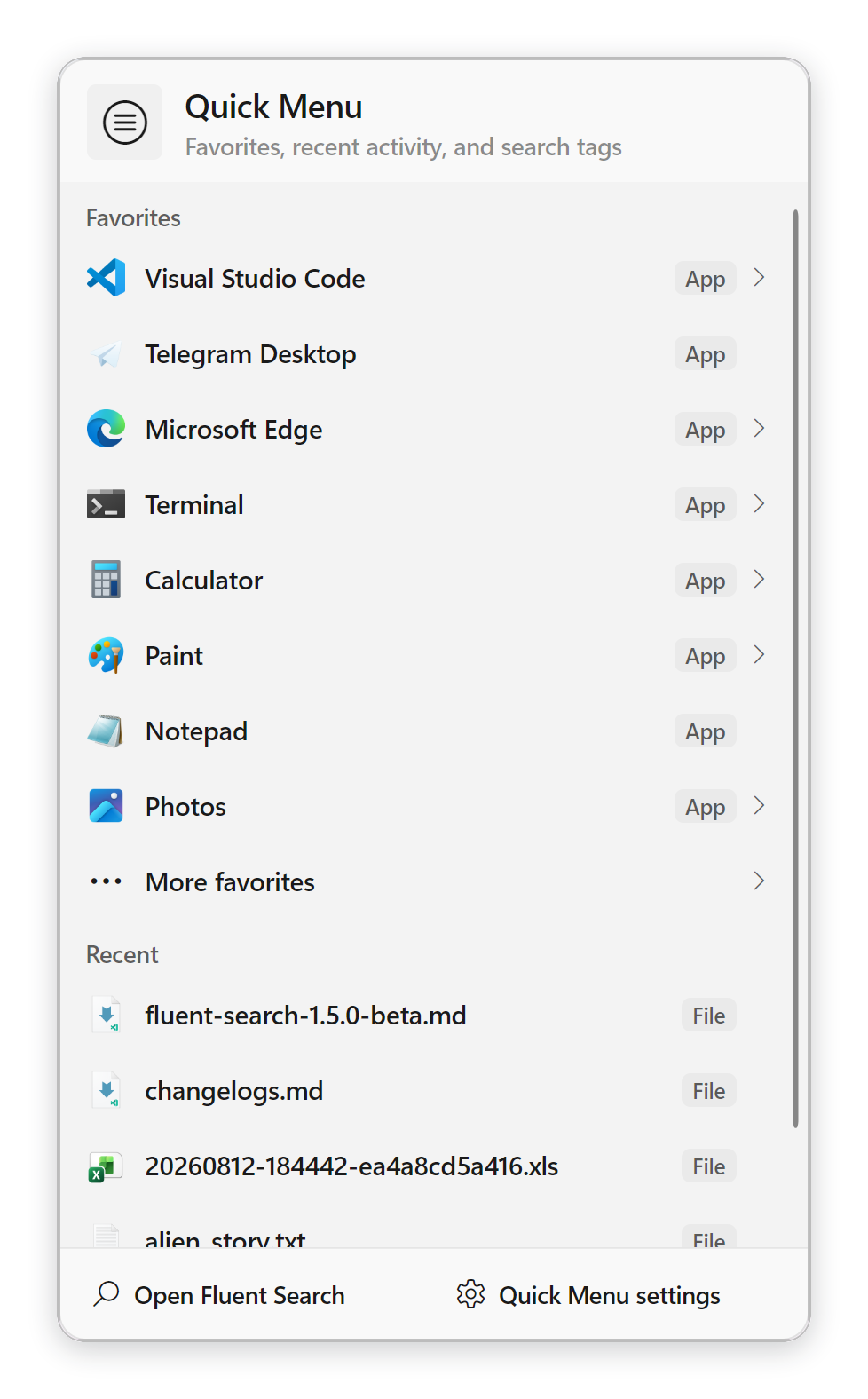Open fluent-search-1.5.0-beta.md file name

coord(306,1015)
